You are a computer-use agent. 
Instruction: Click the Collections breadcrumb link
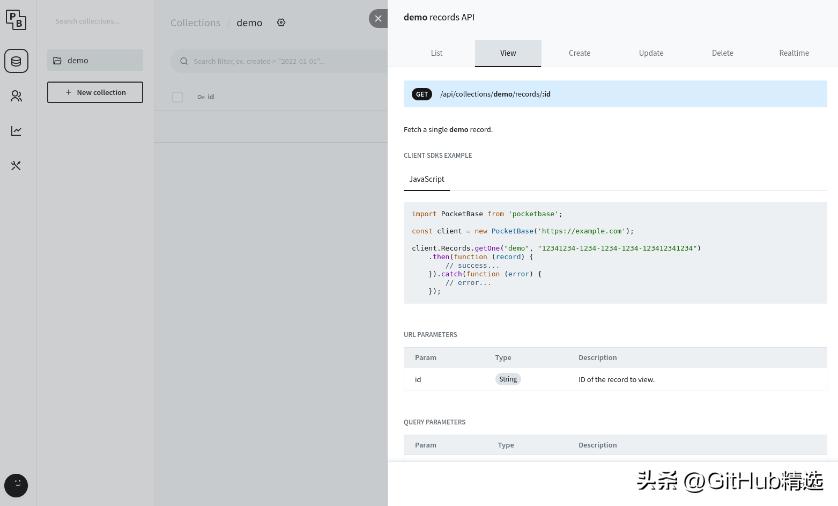pyautogui.click(x=195, y=22)
